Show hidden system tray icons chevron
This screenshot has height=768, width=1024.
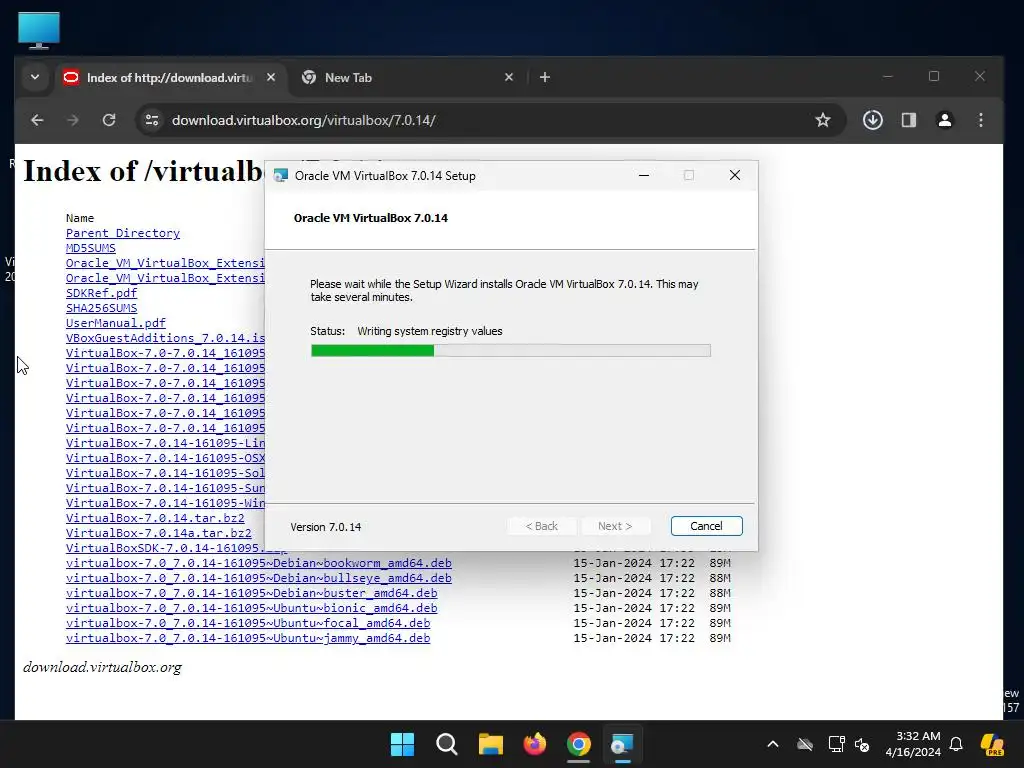773,744
